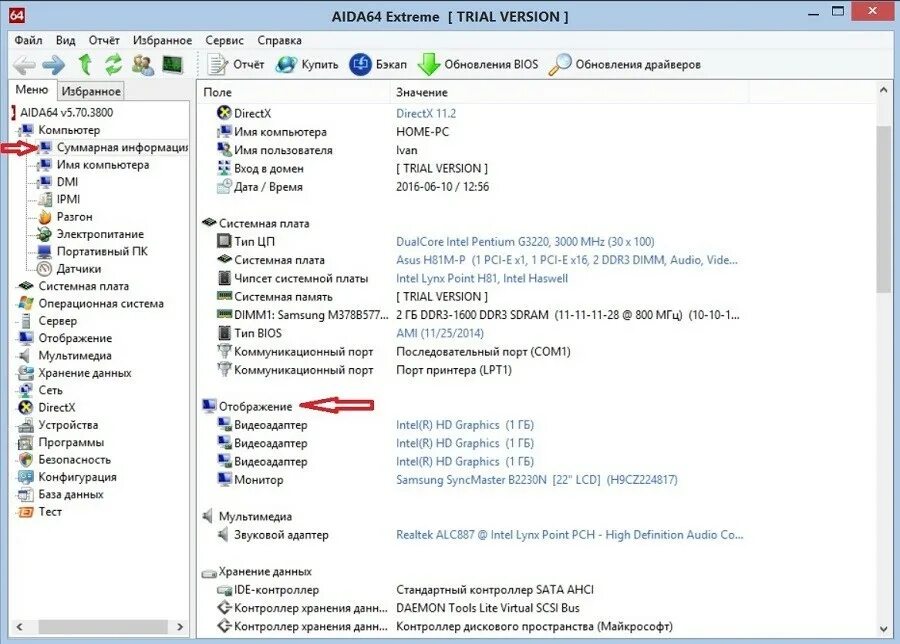Select Портативный ПК tree item

click(x=102, y=251)
